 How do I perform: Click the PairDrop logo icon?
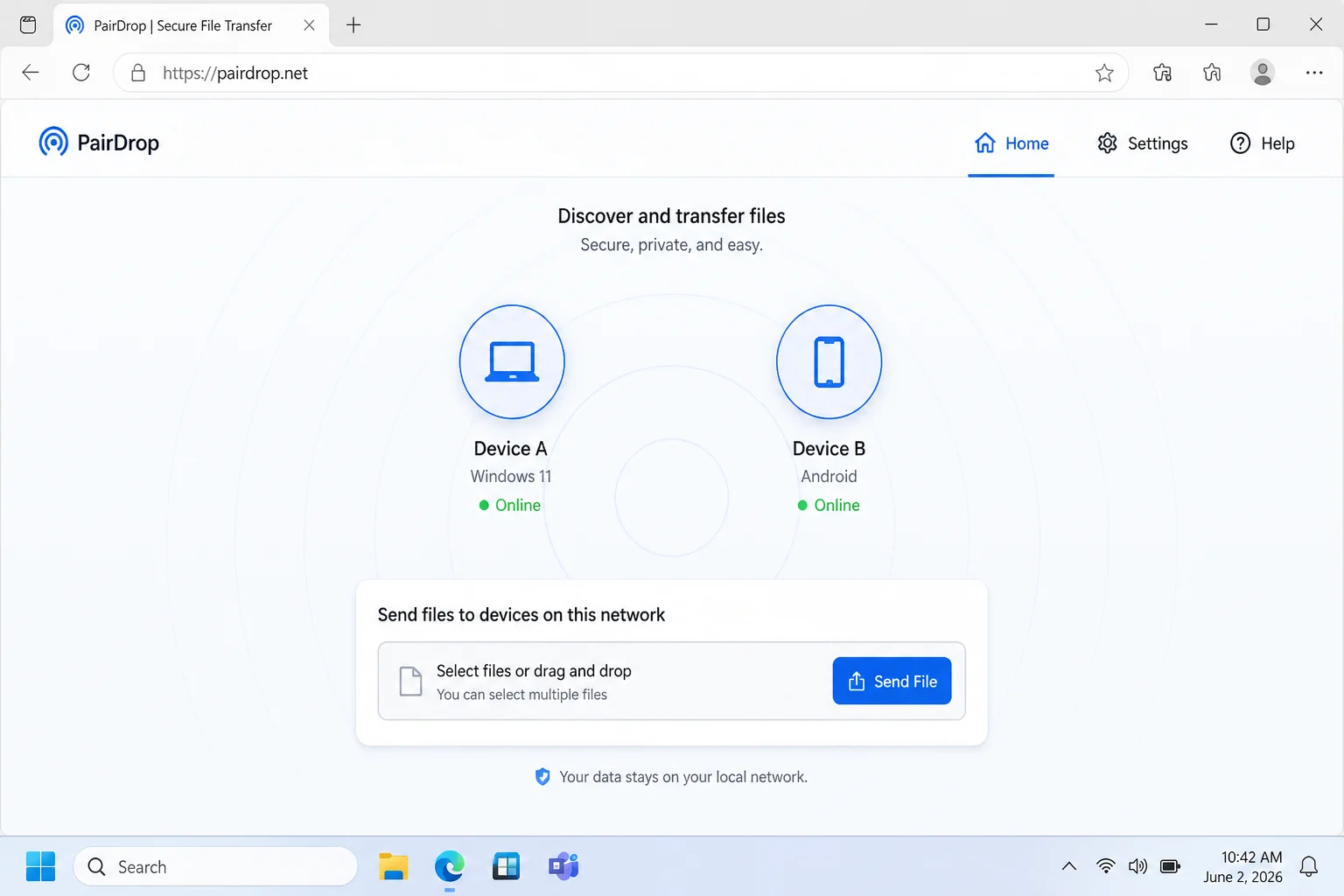coord(53,142)
